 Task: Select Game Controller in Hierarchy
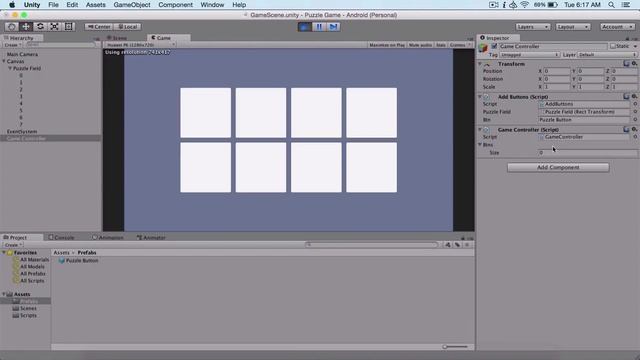tap(26, 138)
